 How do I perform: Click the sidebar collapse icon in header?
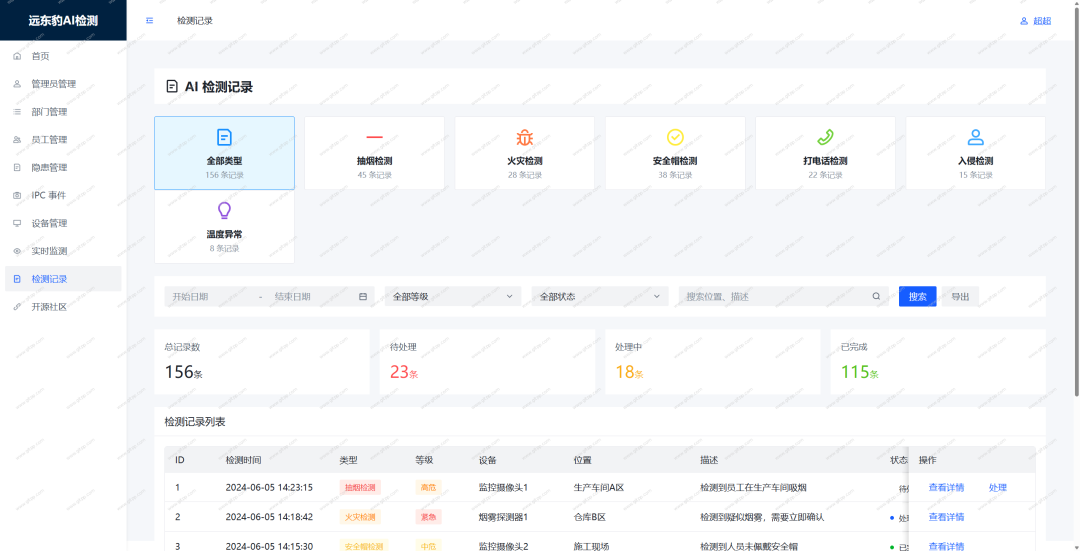tap(149, 21)
